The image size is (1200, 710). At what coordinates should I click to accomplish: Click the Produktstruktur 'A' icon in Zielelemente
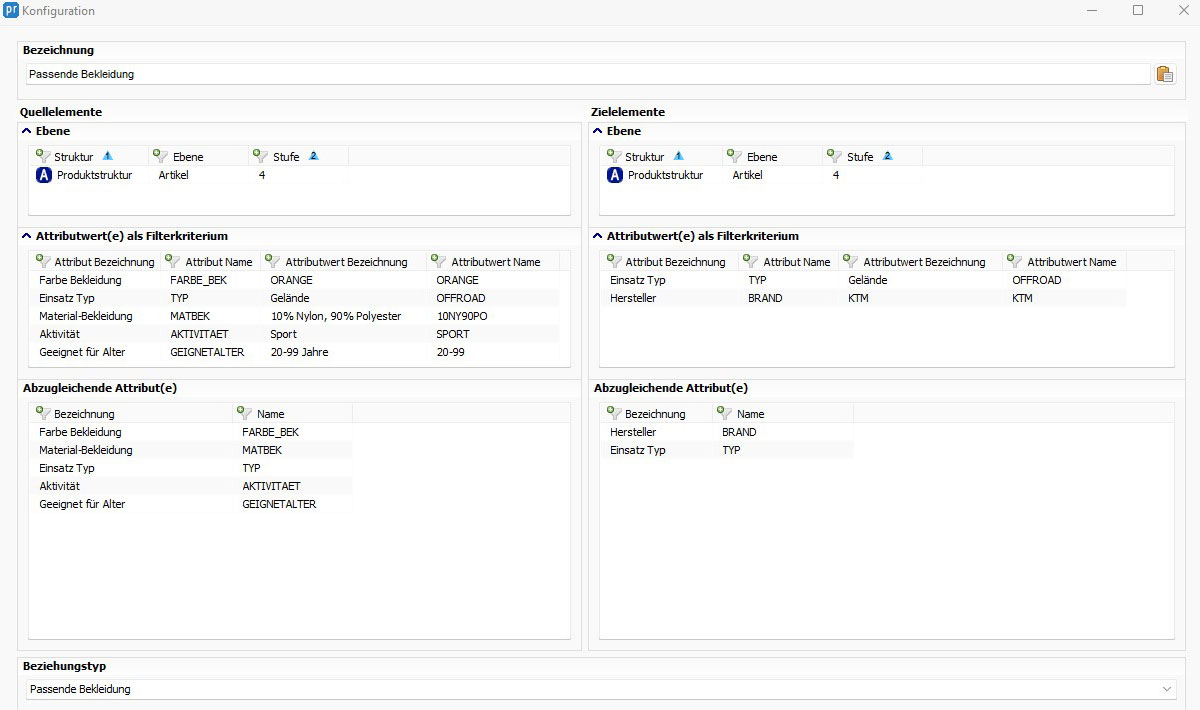[615, 175]
